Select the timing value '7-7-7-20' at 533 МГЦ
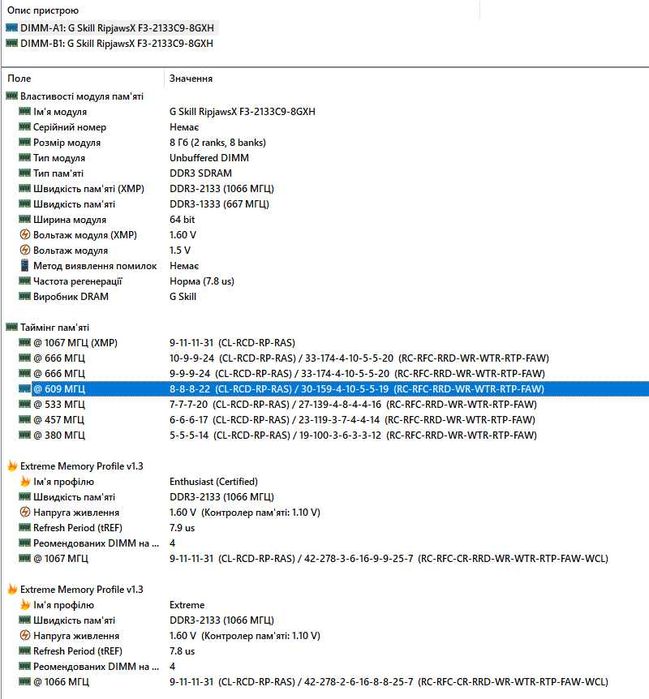This screenshot has width=649, height=699. pyautogui.click(x=189, y=404)
